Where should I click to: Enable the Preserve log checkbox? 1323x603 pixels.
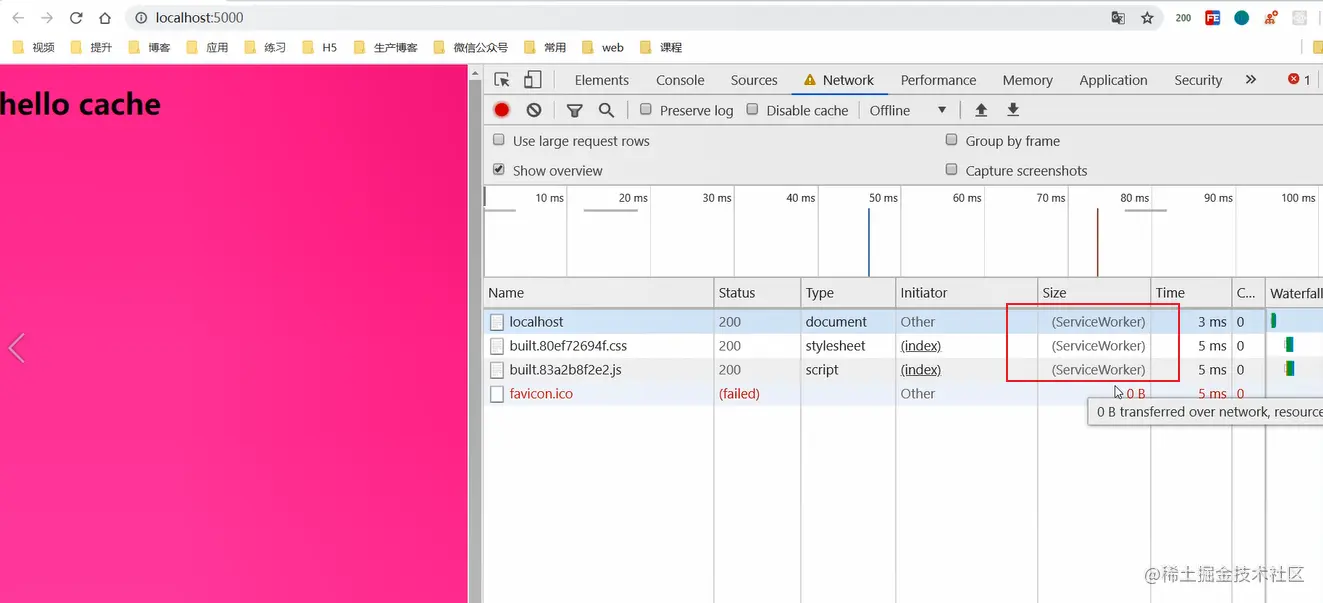pos(646,110)
